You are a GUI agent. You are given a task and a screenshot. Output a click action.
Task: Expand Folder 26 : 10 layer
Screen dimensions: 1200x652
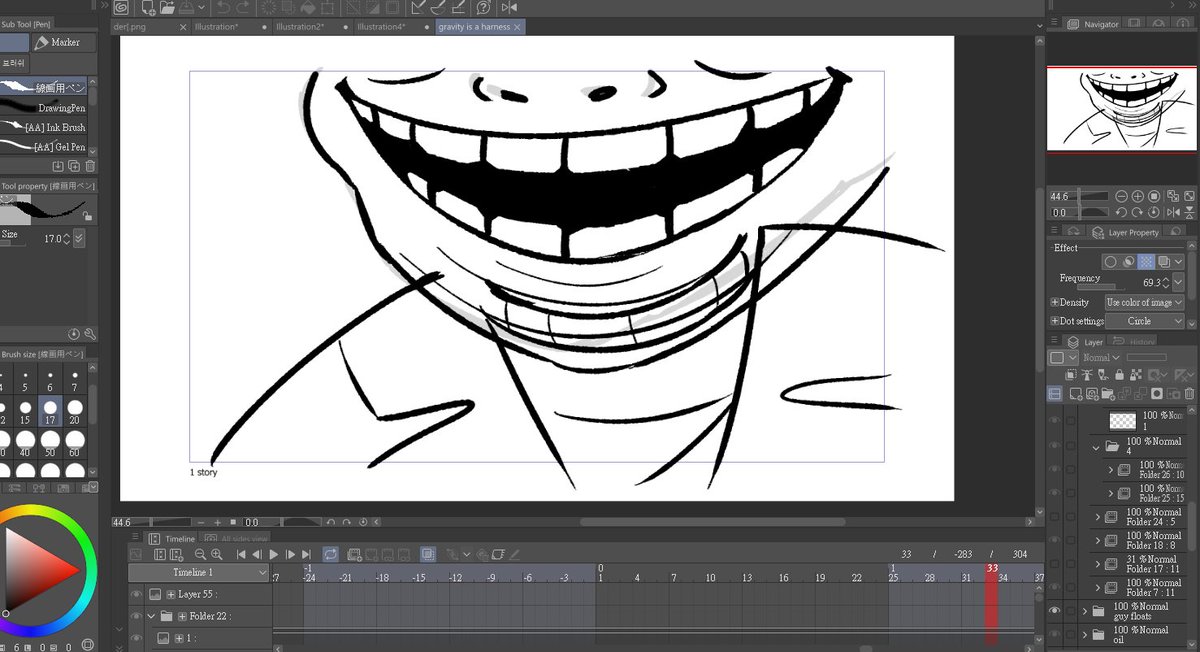pos(1111,470)
